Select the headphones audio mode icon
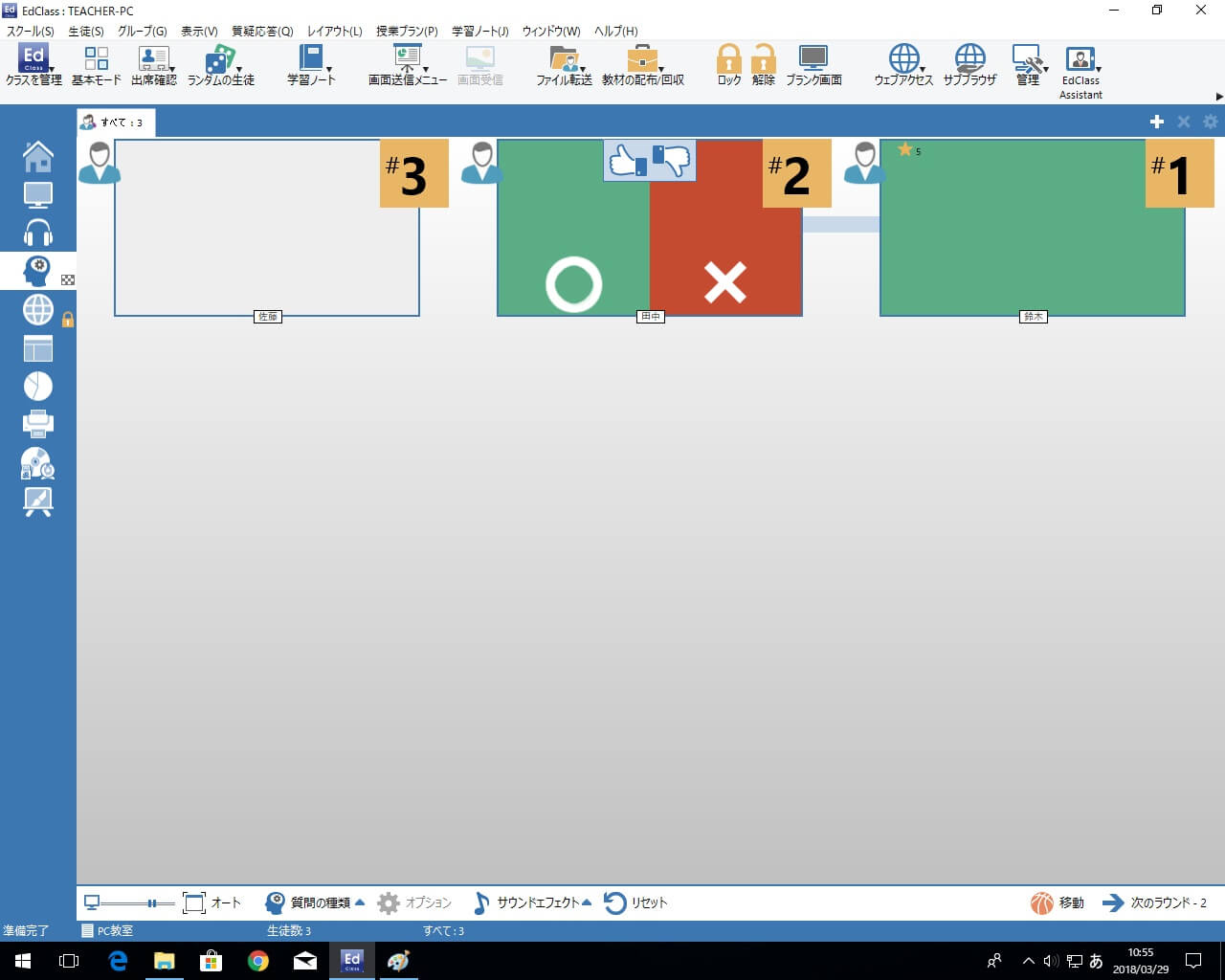Viewport: 1225px width, 980px height. pos(38,233)
